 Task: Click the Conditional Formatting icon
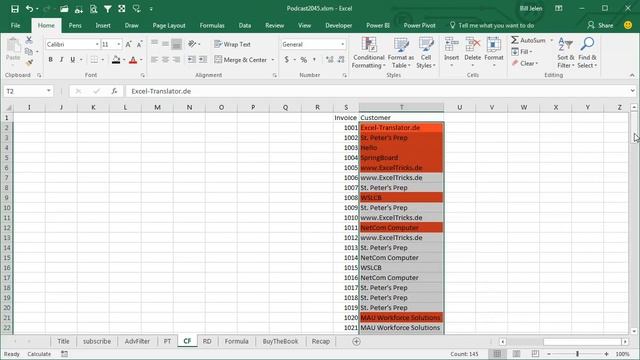coord(369,44)
